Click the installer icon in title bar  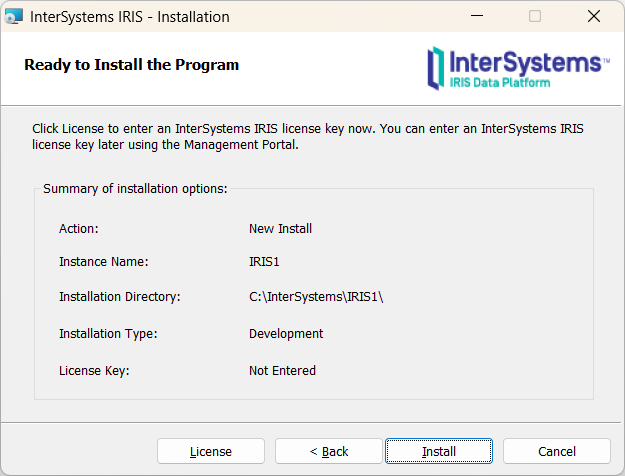click(14, 17)
